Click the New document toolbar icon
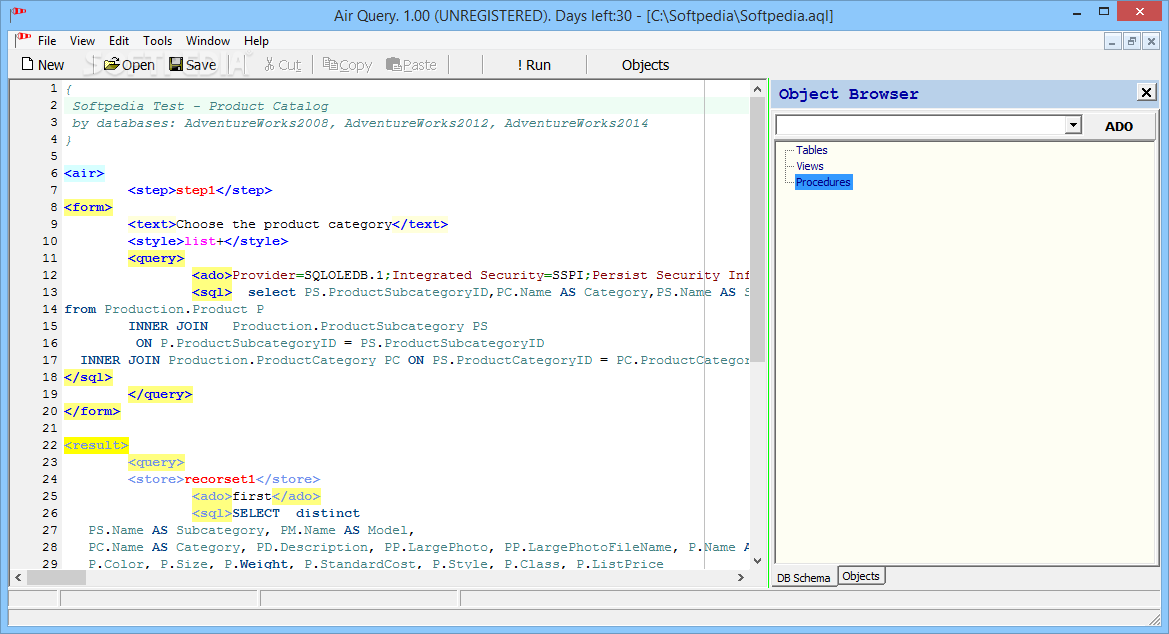1169x634 pixels. tap(28, 64)
